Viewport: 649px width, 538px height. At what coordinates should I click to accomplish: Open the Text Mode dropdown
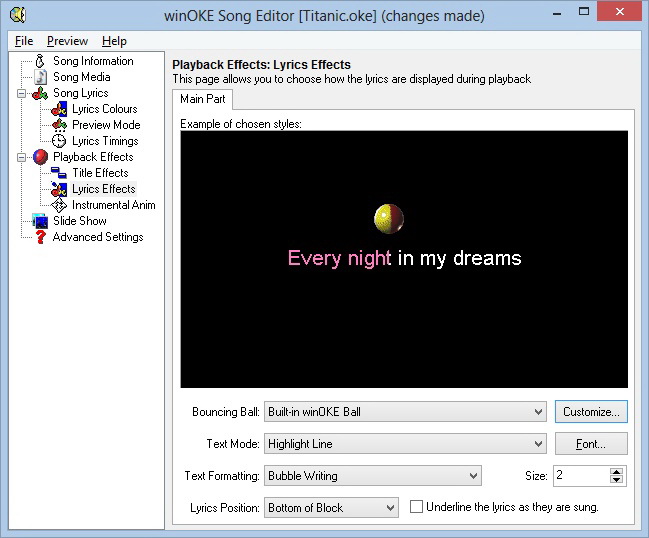405,444
